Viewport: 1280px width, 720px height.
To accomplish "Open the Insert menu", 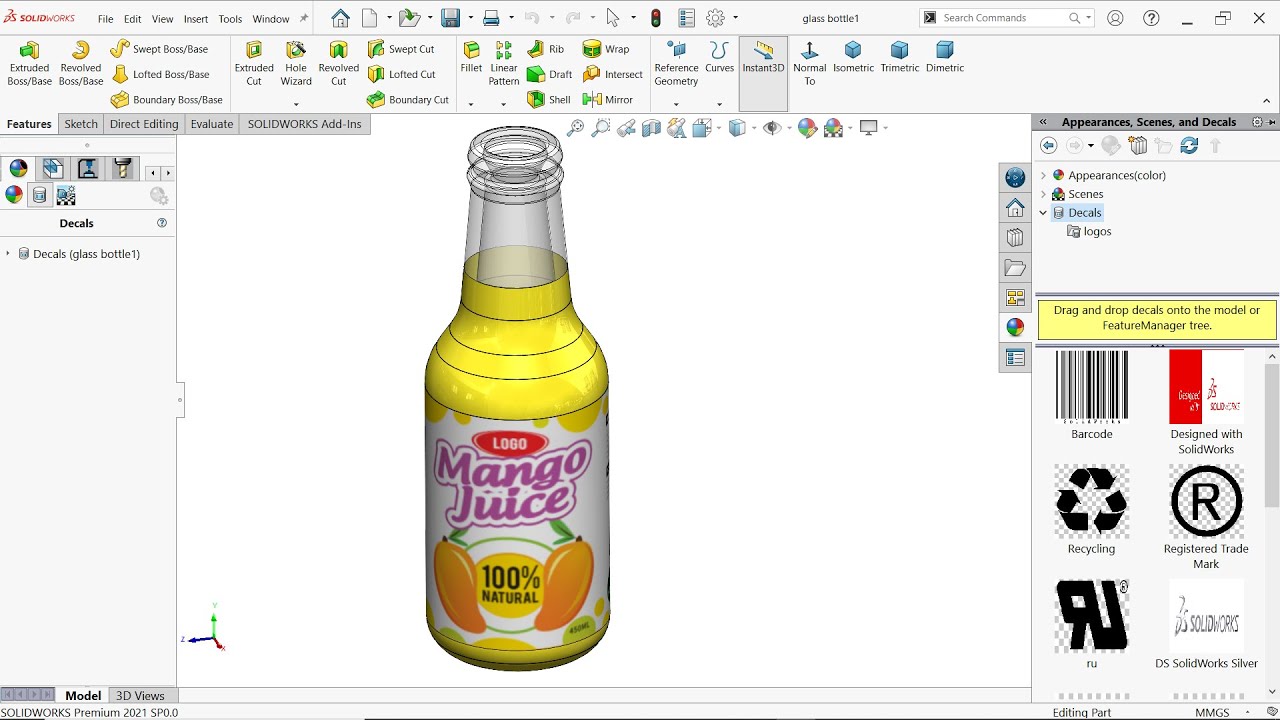I will click(196, 19).
